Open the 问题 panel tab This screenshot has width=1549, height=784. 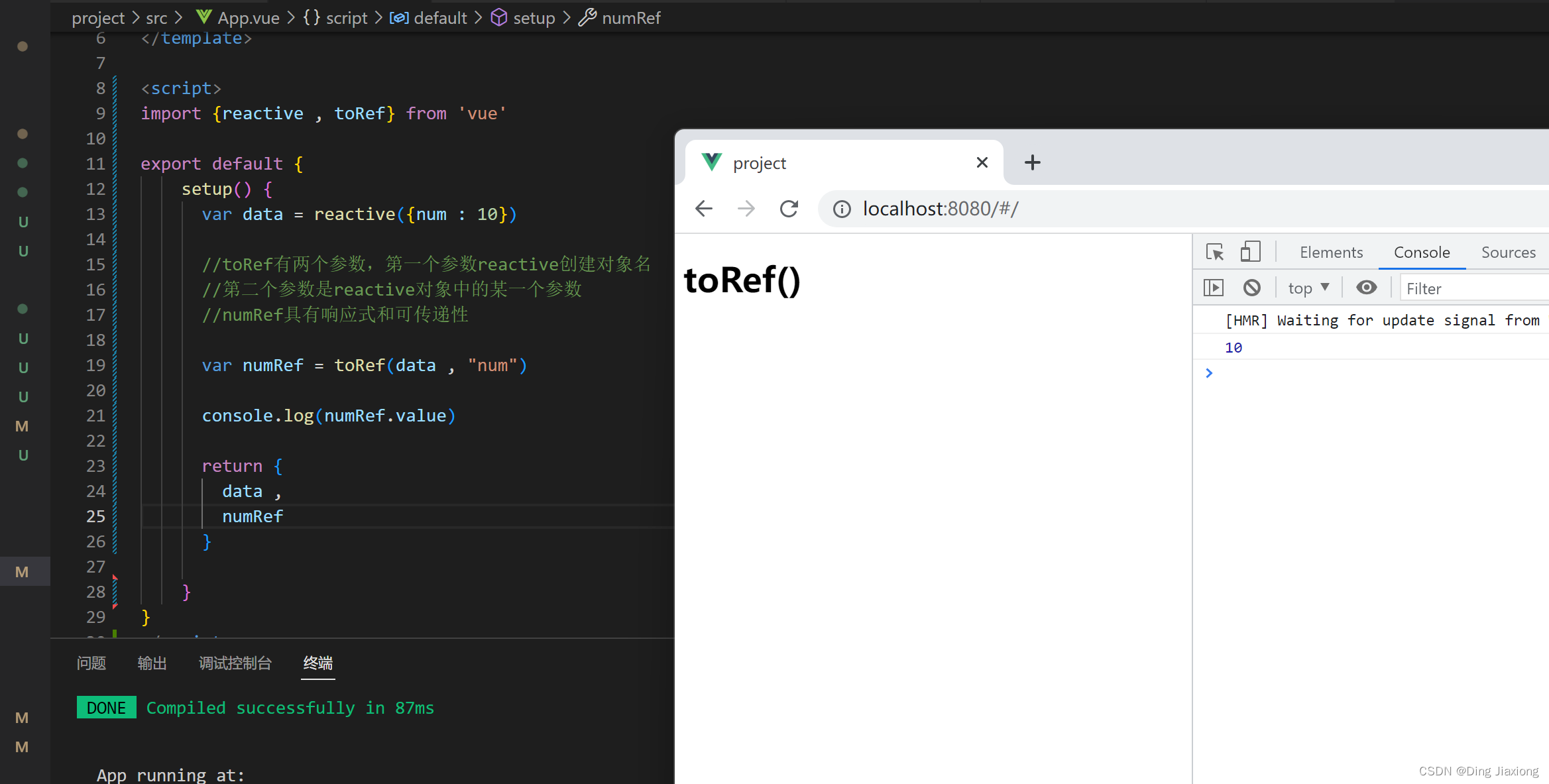(x=91, y=663)
